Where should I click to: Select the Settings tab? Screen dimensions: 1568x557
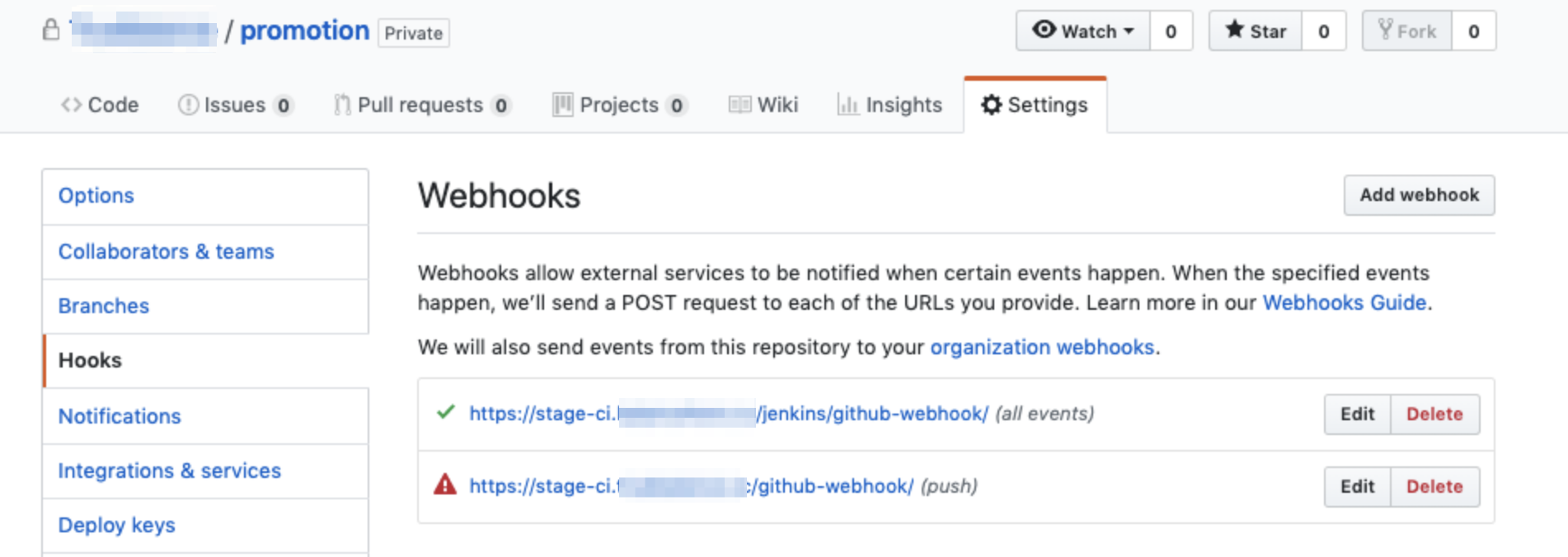point(1035,105)
